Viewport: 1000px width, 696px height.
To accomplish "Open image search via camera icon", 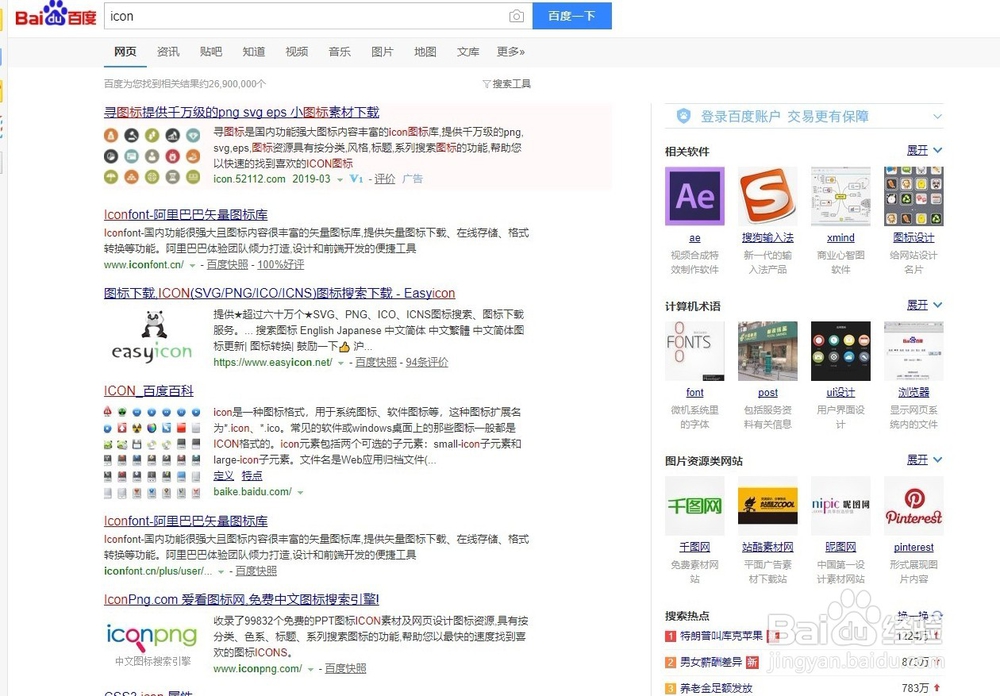I will (516, 17).
